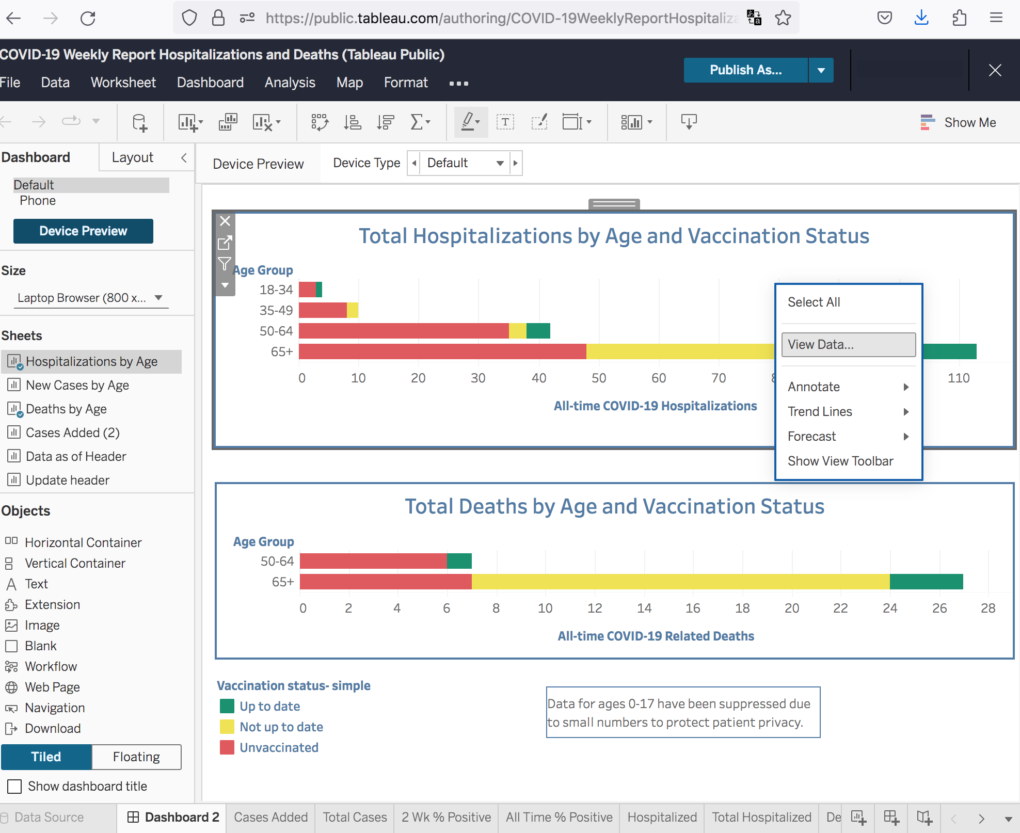The image size is (1020, 833).
Task: Click the Publish As button
Action: coord(745,70)
